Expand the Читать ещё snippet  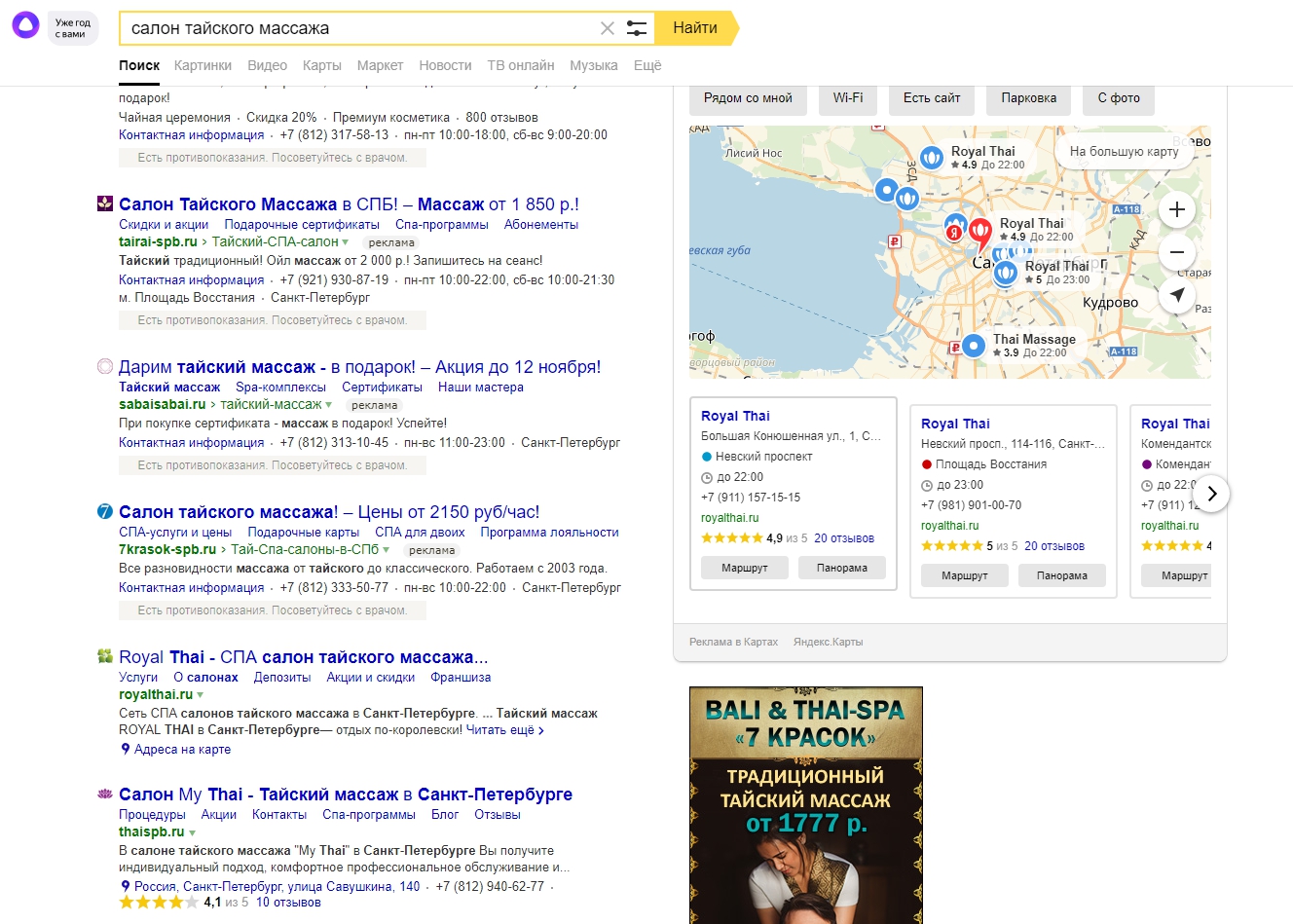point(504,729)
